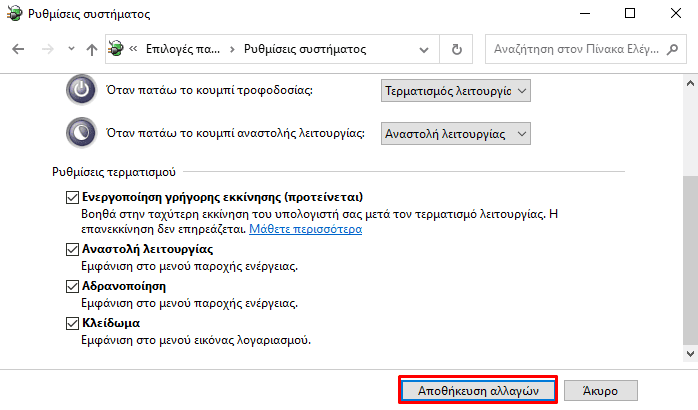The height and width of the screenshot is (410, 698).
Task: Click the Όταν πατάω το κουμπί τροφοδοσίας label
Action: tap(209, 90)
